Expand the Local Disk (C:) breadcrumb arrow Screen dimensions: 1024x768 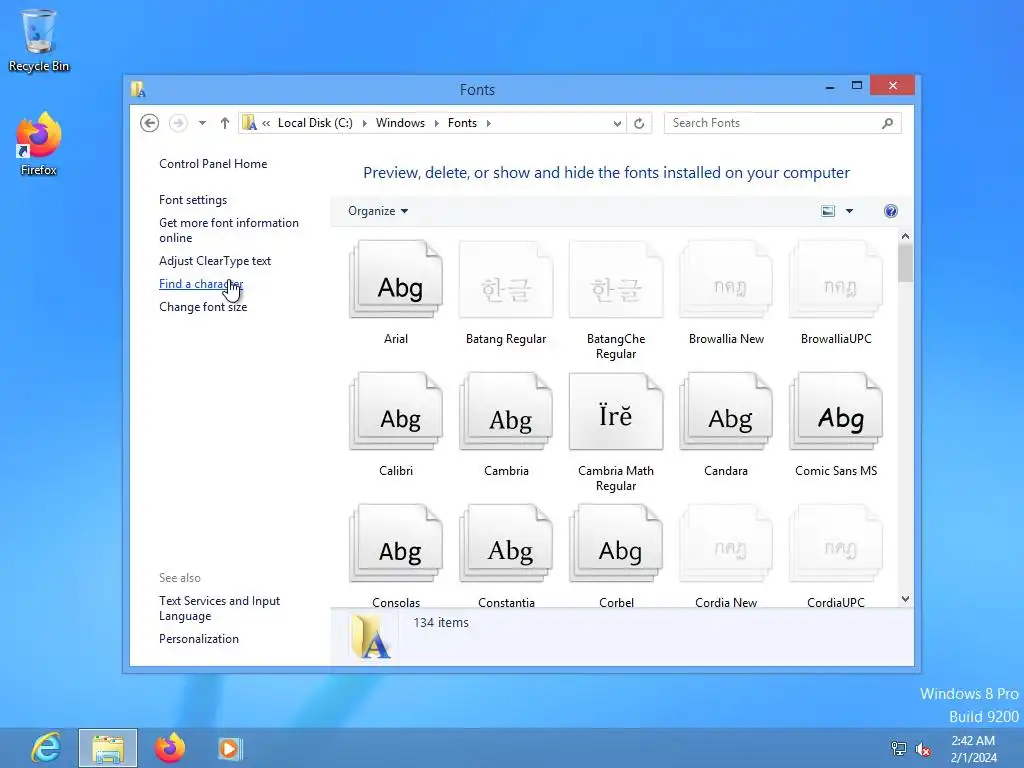pos(364,123)
